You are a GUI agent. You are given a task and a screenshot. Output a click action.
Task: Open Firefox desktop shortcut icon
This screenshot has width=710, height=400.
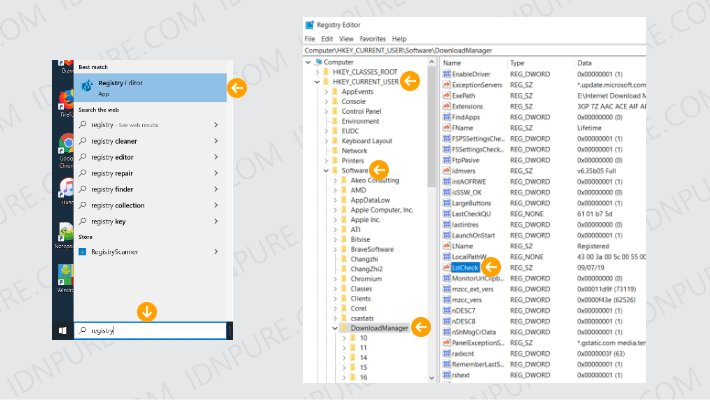pos(67,101)
